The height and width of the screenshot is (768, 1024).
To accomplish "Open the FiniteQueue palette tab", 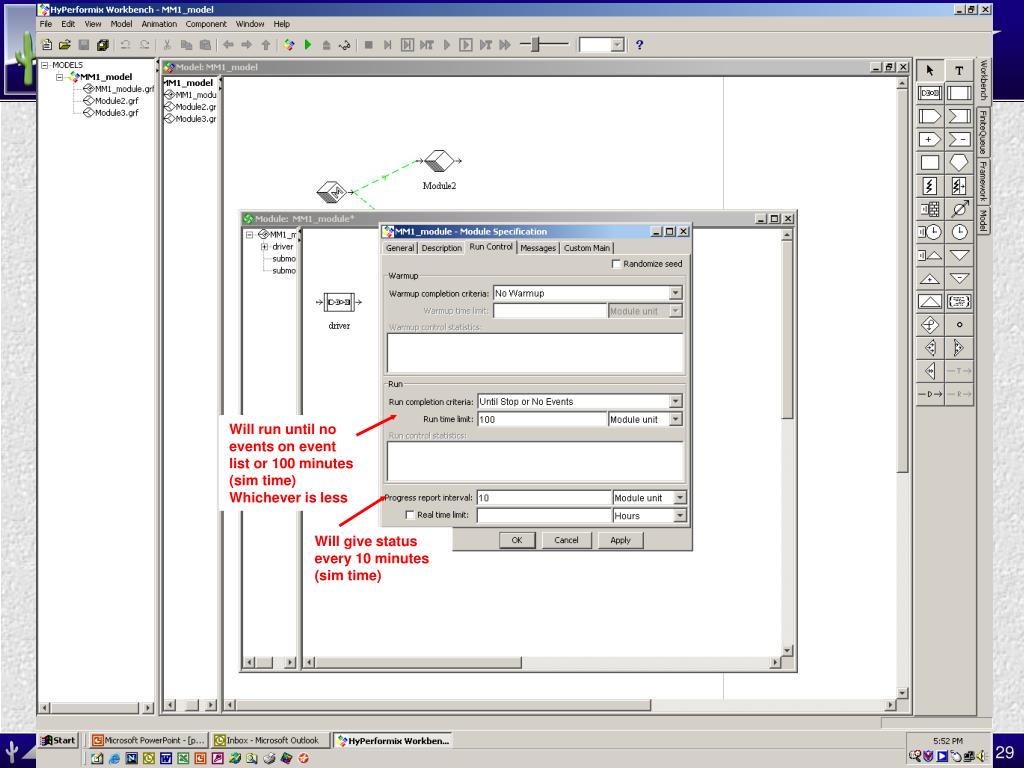I will tap(983, 131).
